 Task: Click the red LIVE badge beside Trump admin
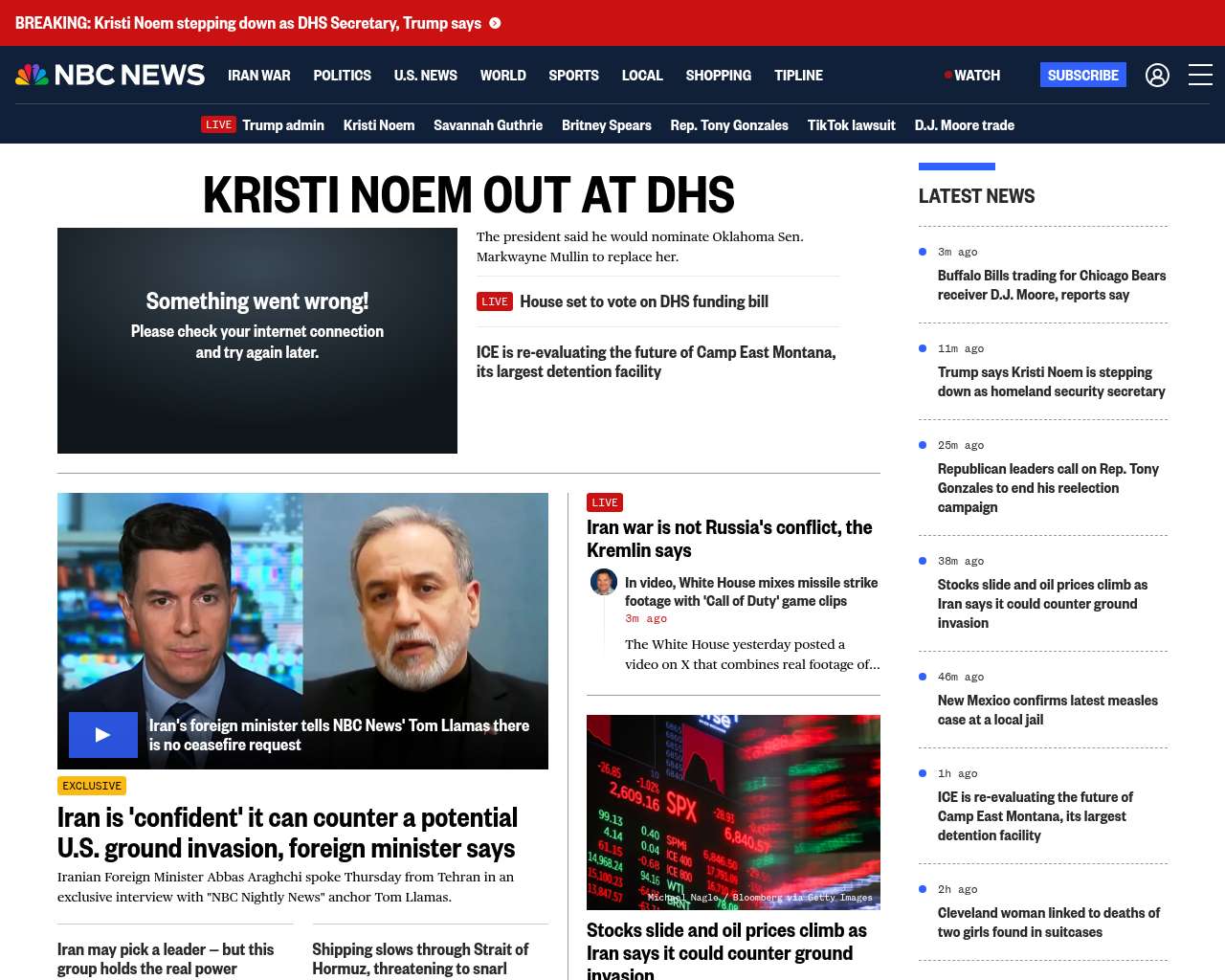pos(218,124)
